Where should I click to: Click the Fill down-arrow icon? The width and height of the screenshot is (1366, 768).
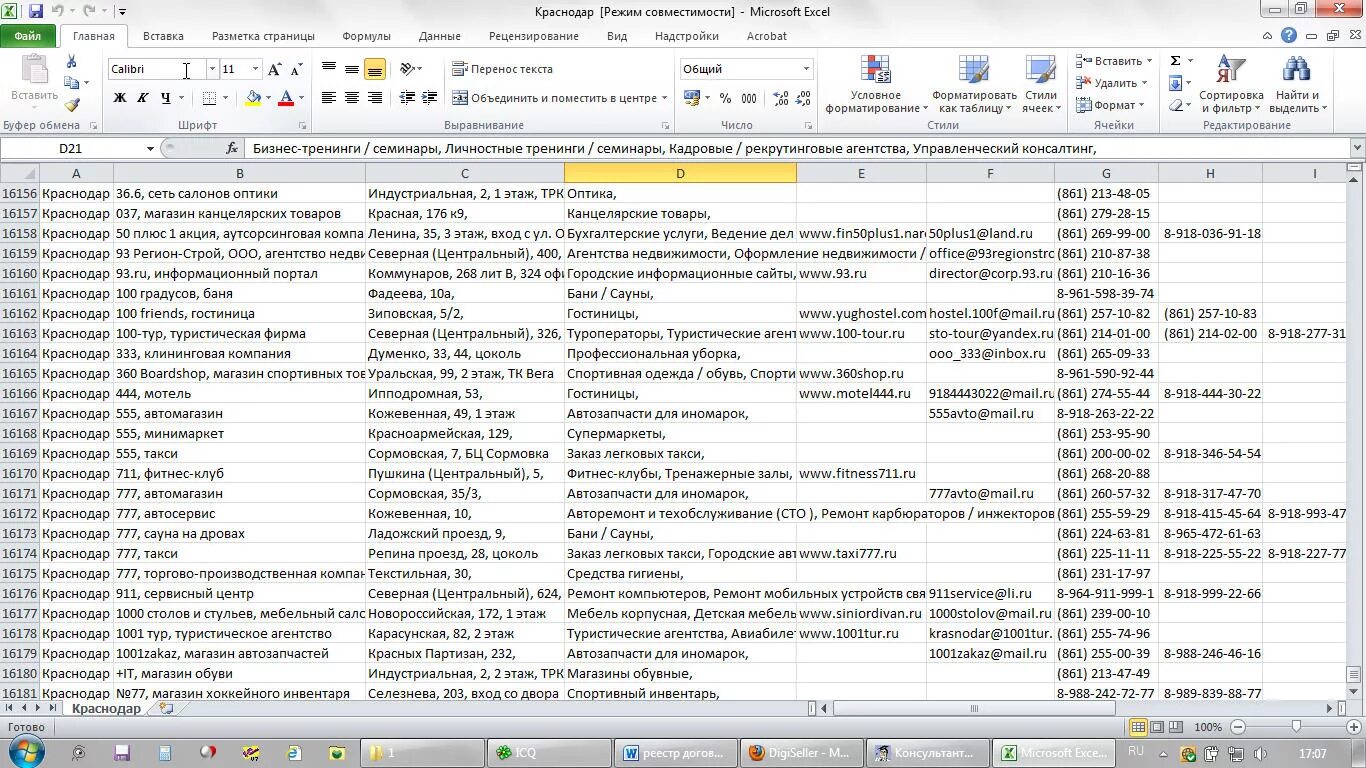1176,83
